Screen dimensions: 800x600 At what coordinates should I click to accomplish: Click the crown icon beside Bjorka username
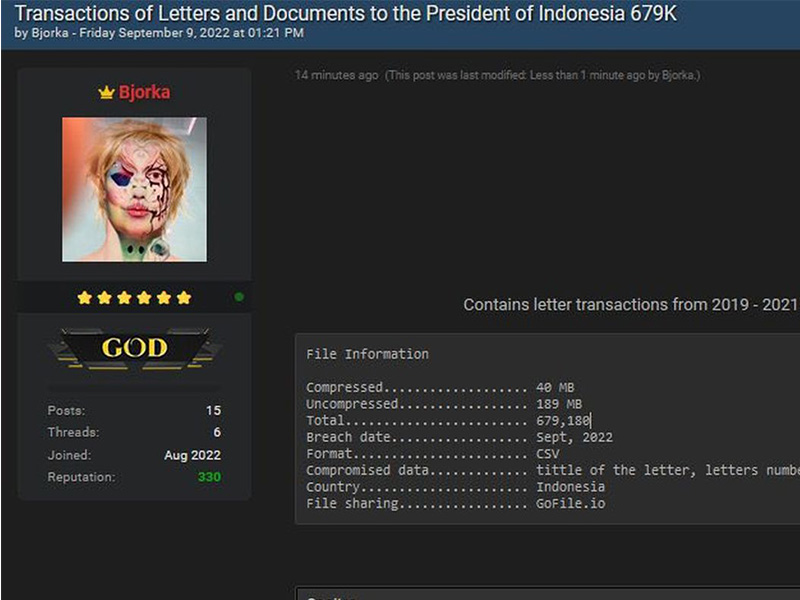pyautogui.click(x=106, y=93)
